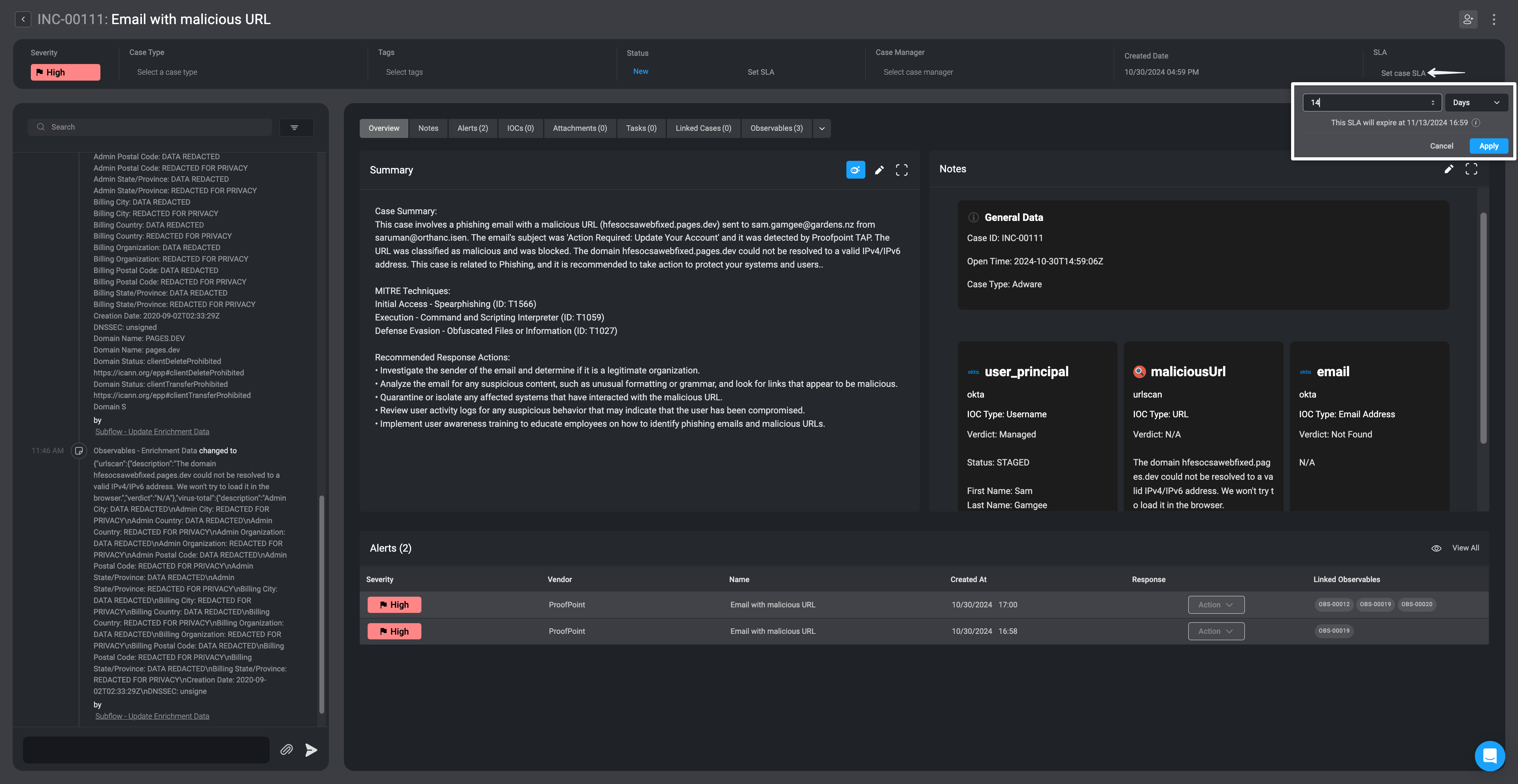
Task: Click the 11:46 AM activity note icon
Action: pos(79,450)
